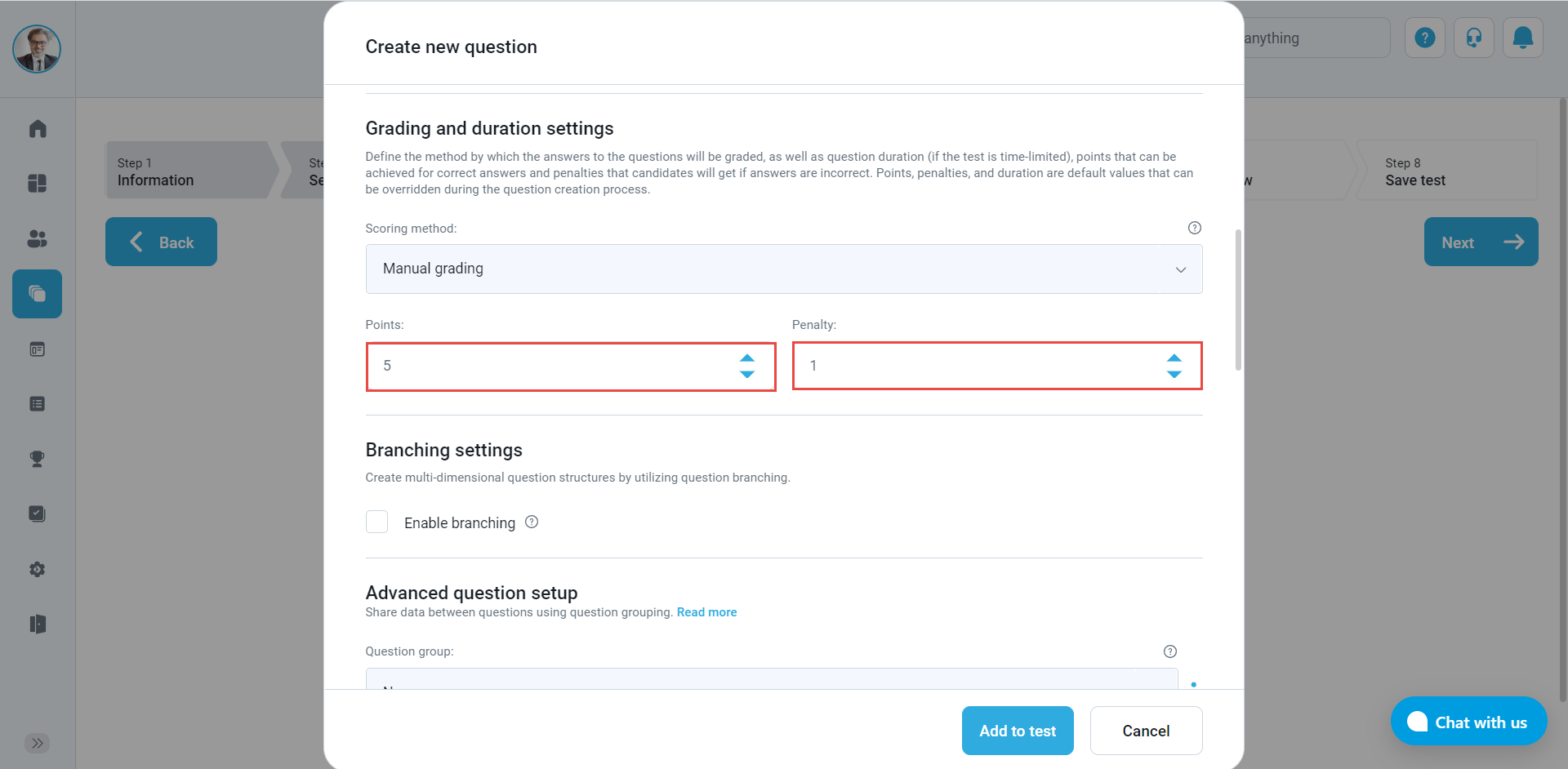This screenshot has width=1568, height=769.
Task: Open the users icon in sidebar
Action: click(38, 238)
